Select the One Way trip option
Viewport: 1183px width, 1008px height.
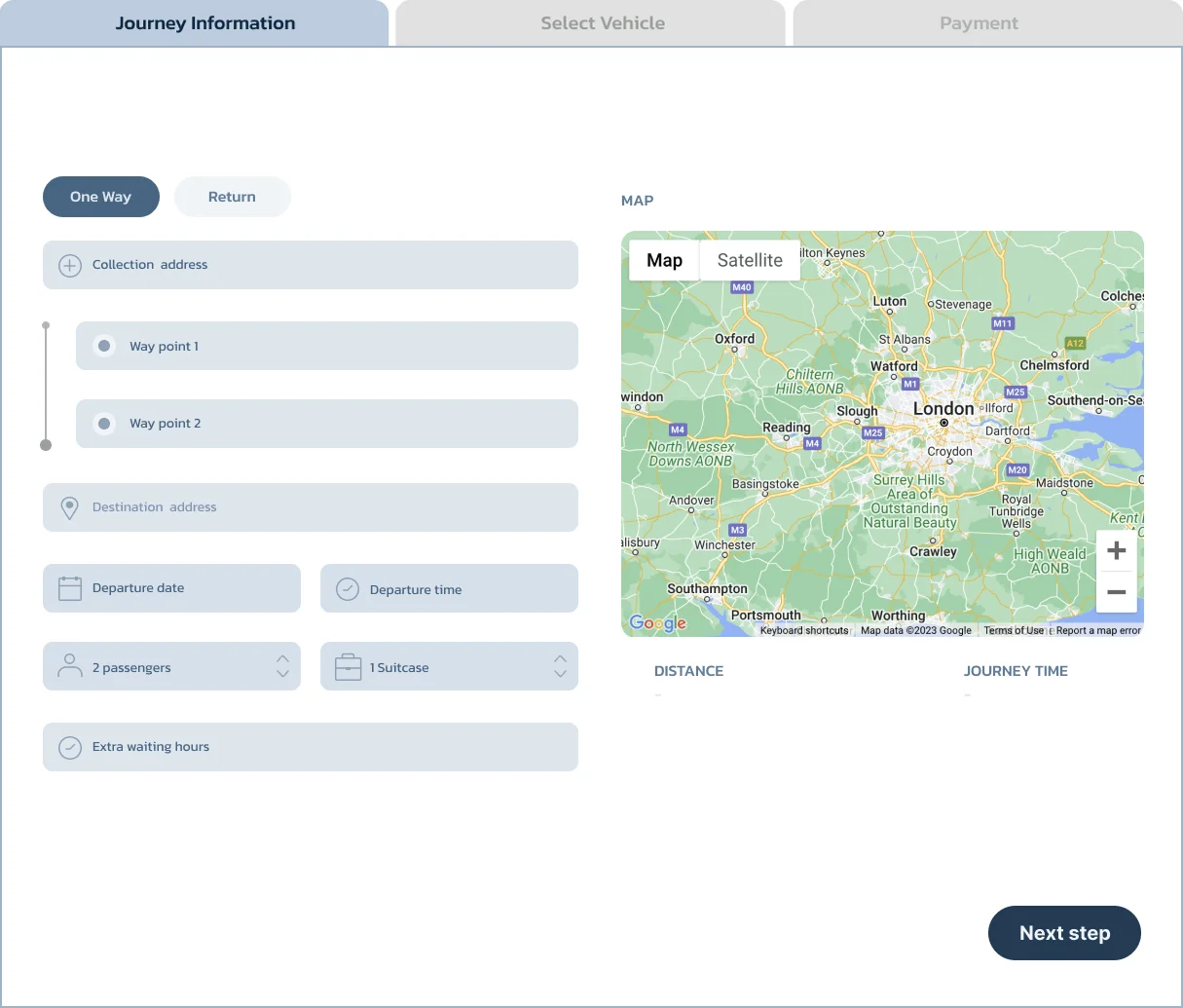point(100,197)
